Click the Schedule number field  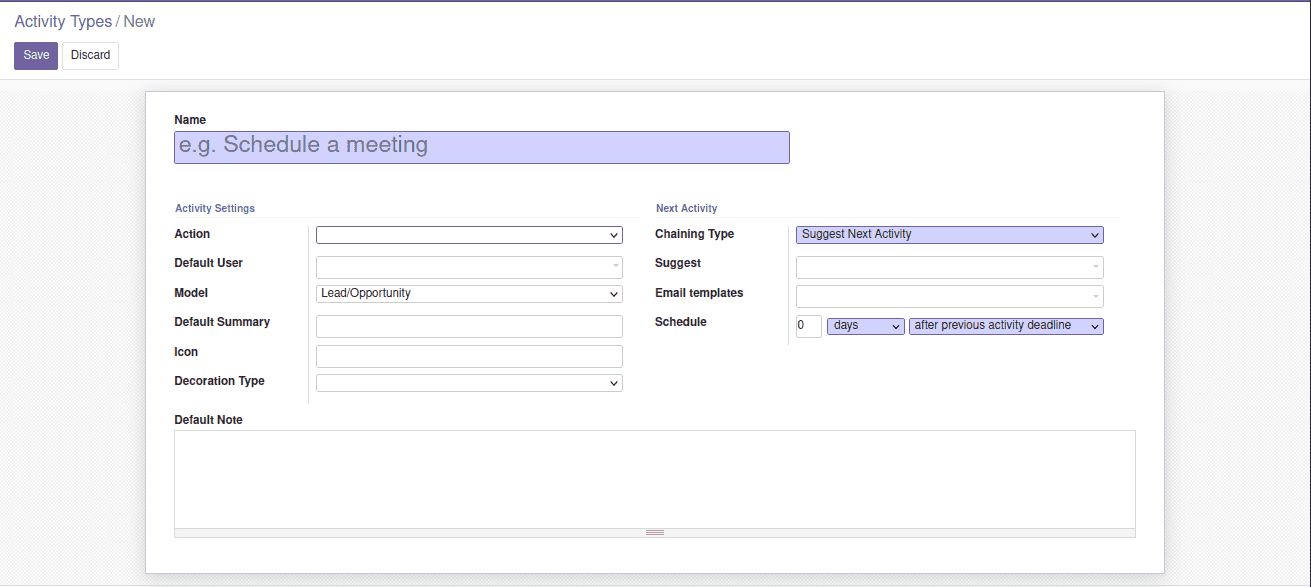point(809,326)
